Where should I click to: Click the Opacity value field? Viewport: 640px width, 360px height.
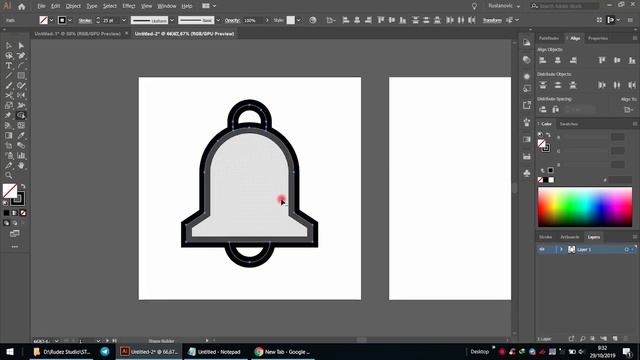tap(253, 20)
